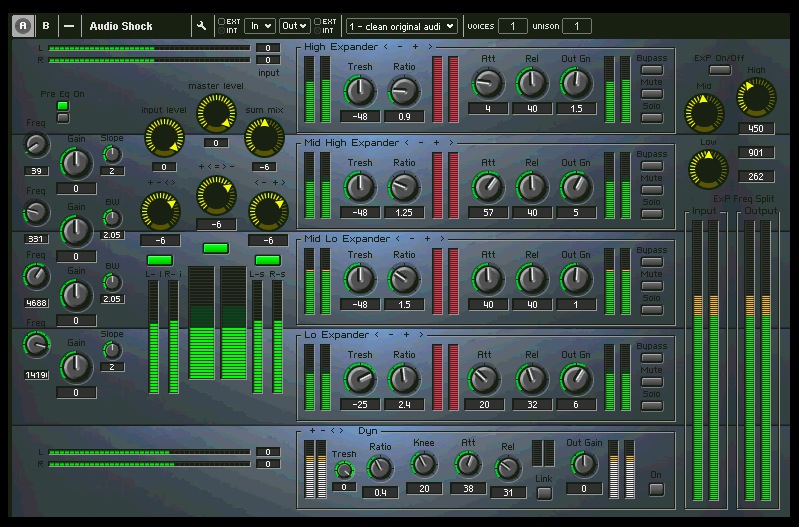This screenshot has width=799, height=527.
Task: Click the plus in High Expander header
Action: [x=415, y=46]
